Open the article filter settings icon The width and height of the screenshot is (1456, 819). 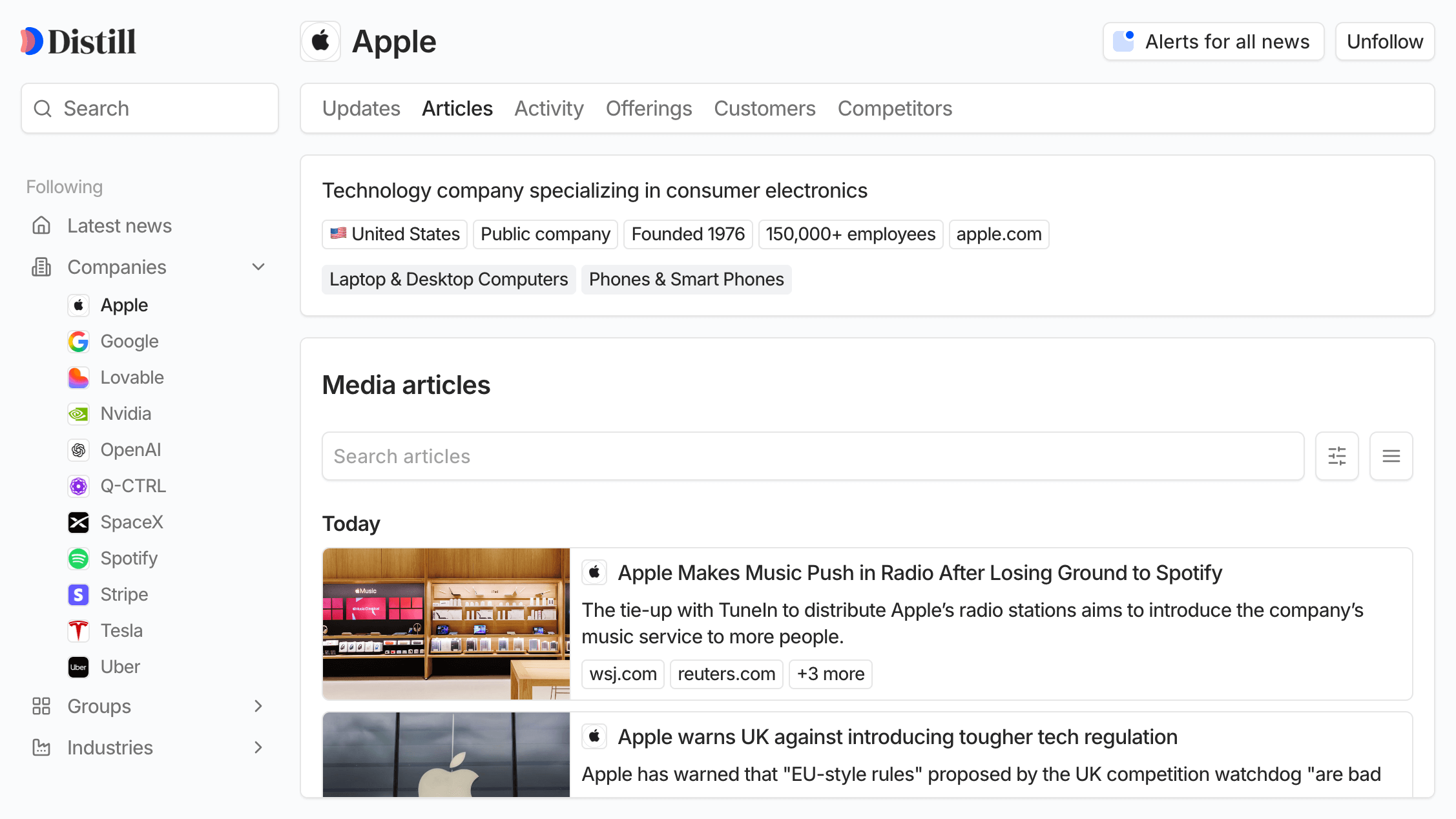click(1336, 456)
